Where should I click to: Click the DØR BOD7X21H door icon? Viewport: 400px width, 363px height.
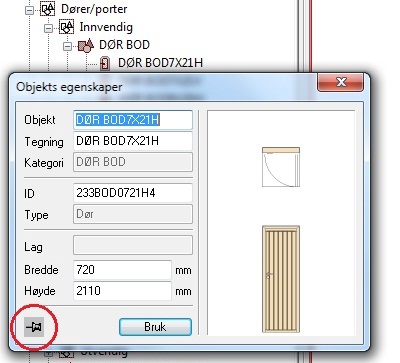(105, 63)
